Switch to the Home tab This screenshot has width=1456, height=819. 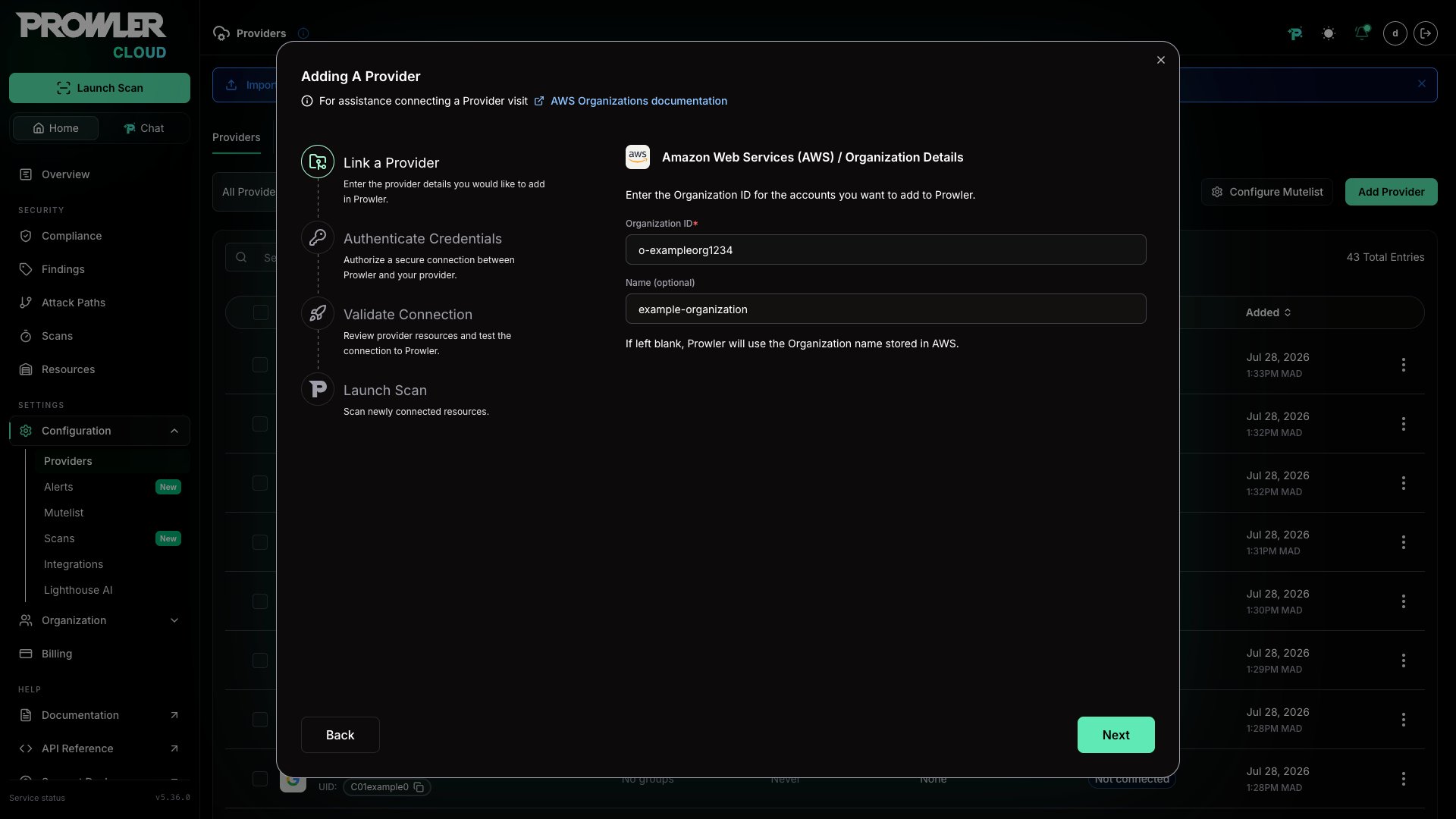tap(55, 128)
